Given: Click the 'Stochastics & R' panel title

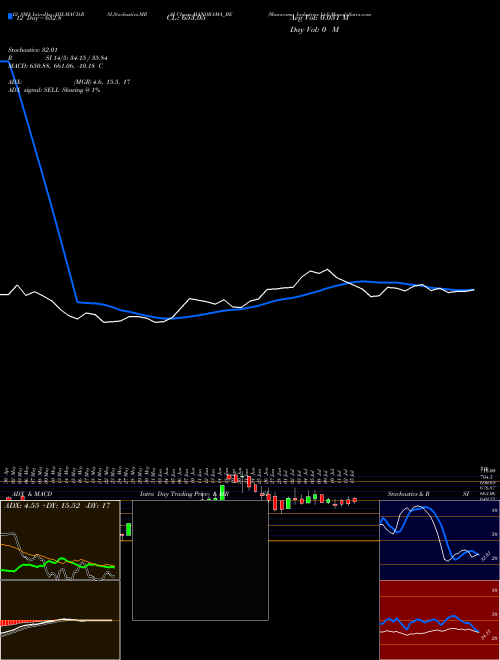Looking at the screenshot, I should (x=408, y=494).
